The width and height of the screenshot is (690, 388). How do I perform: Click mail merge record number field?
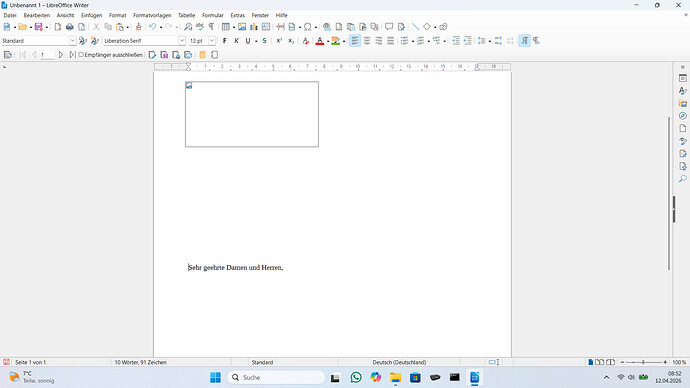47,55
